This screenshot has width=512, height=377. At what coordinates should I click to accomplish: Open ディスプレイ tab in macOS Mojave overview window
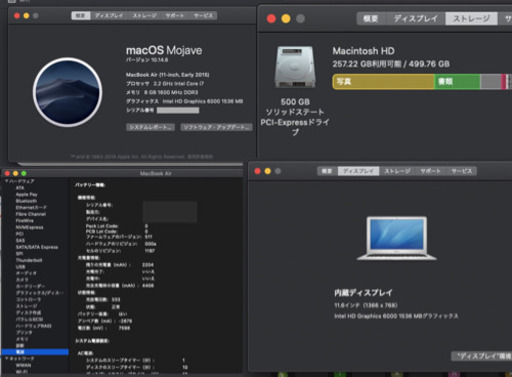109,15
